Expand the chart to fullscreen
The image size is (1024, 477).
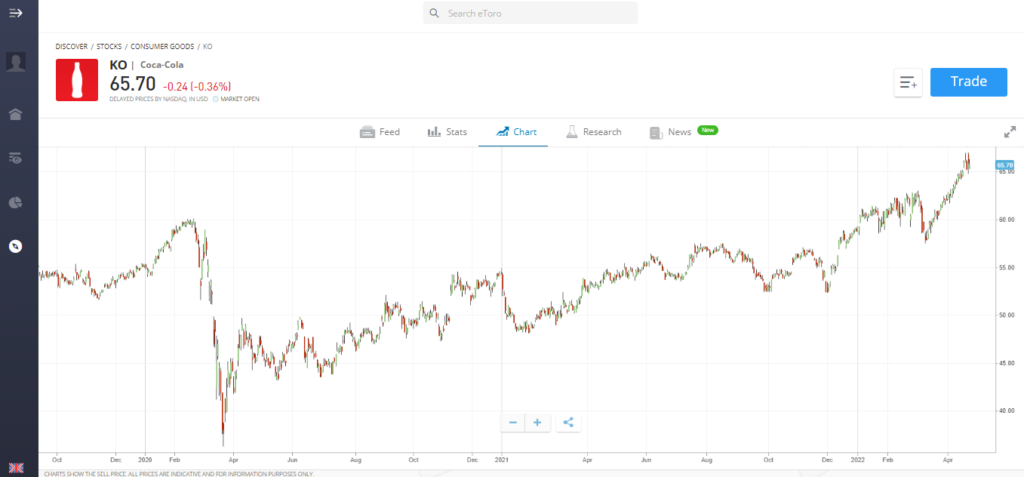point(1010,132)
